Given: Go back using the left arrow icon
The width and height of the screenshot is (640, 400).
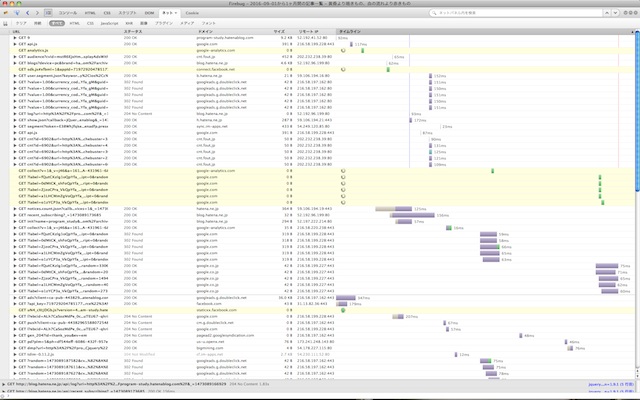Looking at the screenshot, I should [28, 13].
